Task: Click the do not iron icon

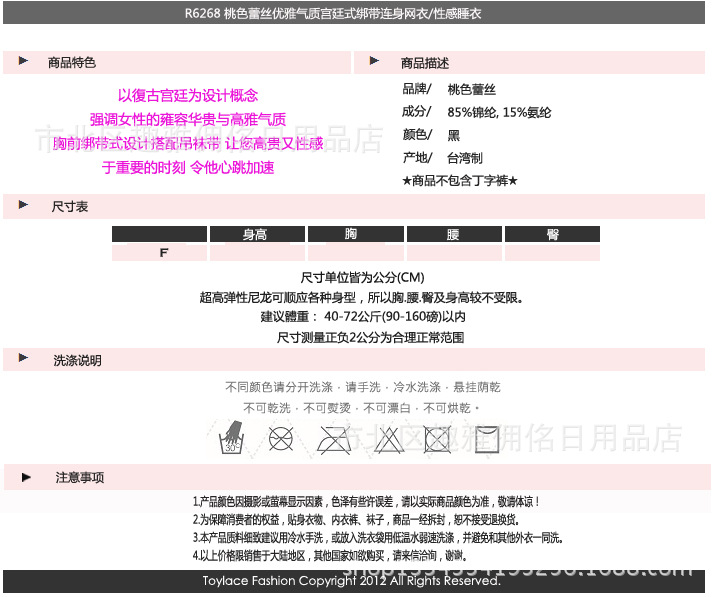Action: click(333, 438)
